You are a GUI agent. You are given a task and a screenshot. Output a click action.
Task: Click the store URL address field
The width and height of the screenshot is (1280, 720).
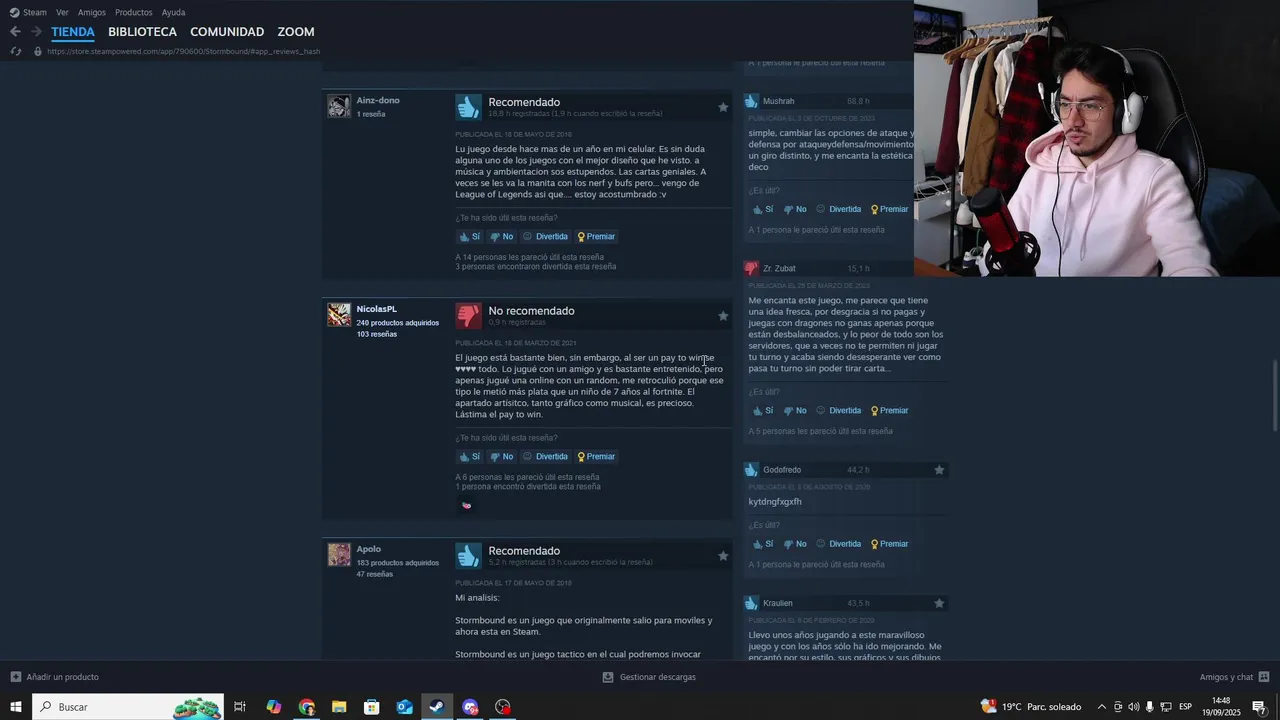[x=183, y=51]
